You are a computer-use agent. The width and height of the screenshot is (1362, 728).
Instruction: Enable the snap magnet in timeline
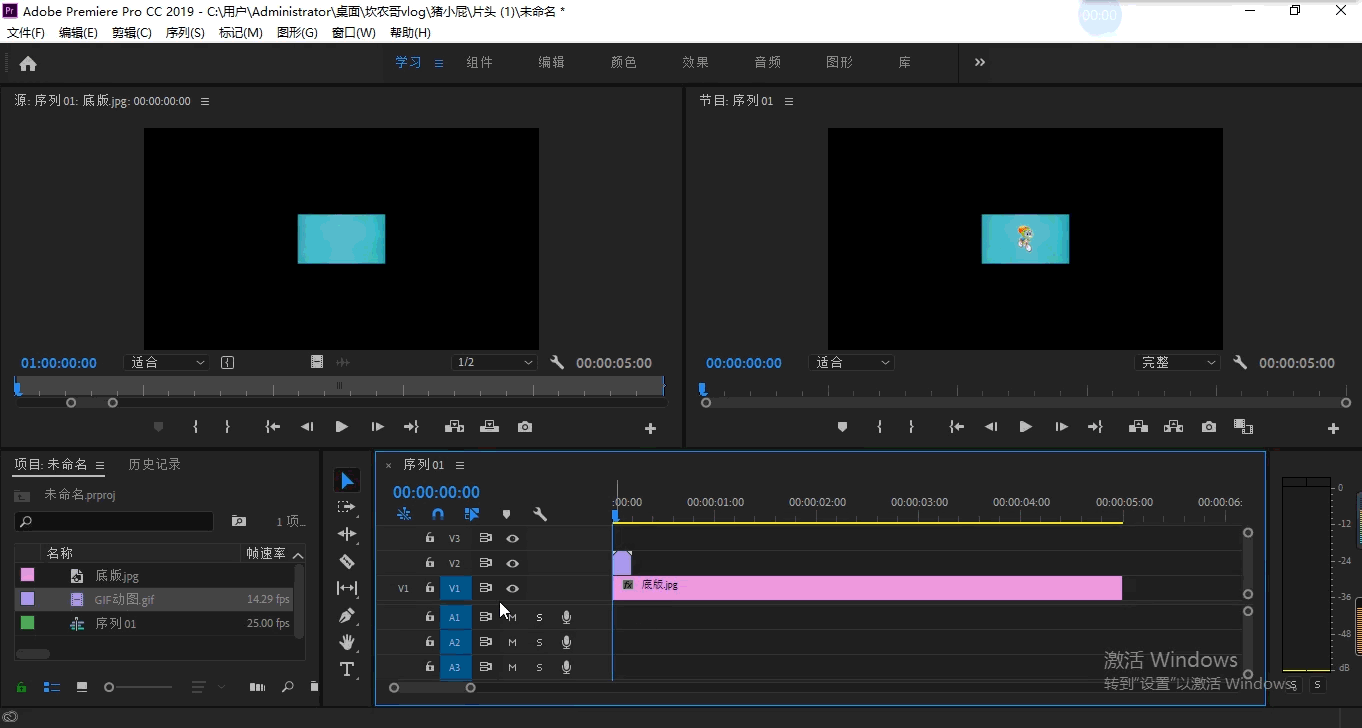click(438, 513)
